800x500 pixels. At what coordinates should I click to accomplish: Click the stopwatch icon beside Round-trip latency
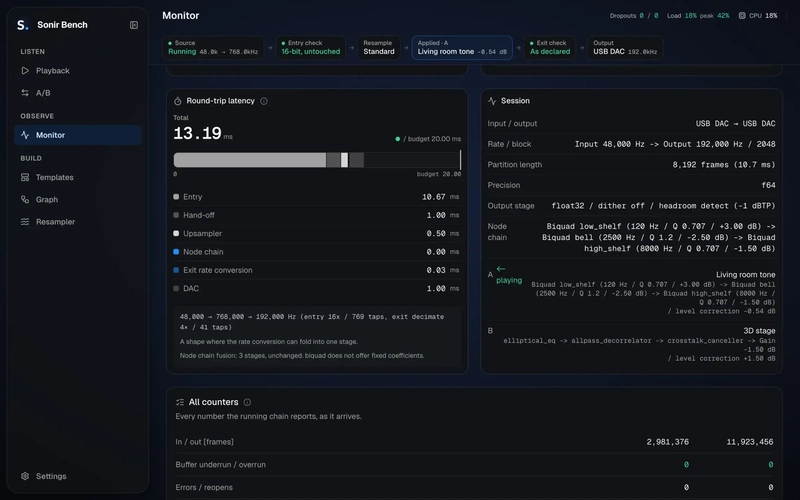pyautogui.click(x=178, y=101)
